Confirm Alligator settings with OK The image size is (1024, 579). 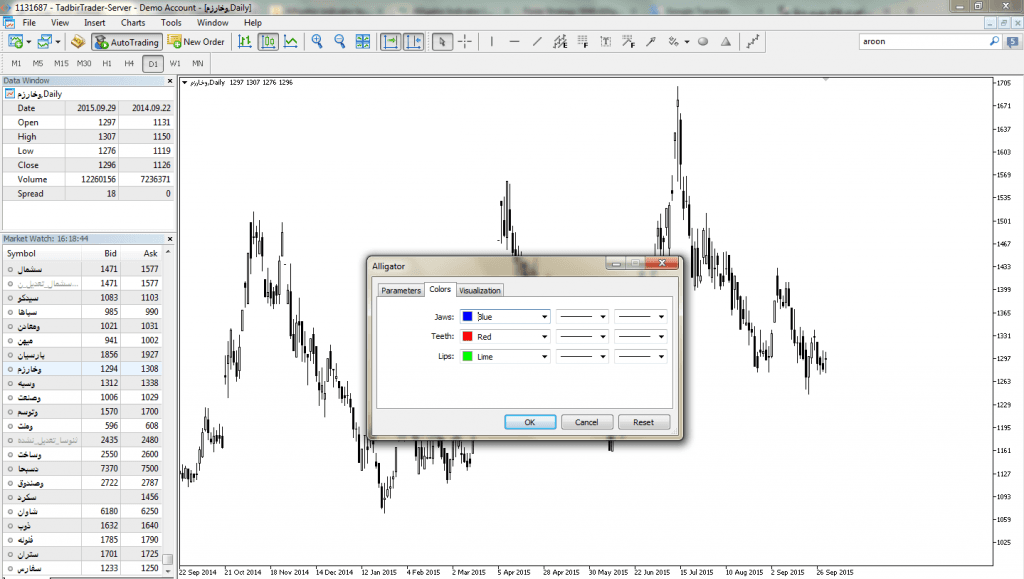pyautogui.click(x=530, y=422)
